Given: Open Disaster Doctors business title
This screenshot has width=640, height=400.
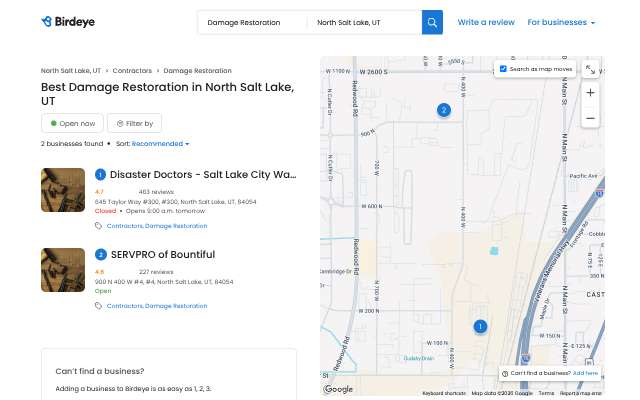Looking at the screenshot, I should [203, 175].
